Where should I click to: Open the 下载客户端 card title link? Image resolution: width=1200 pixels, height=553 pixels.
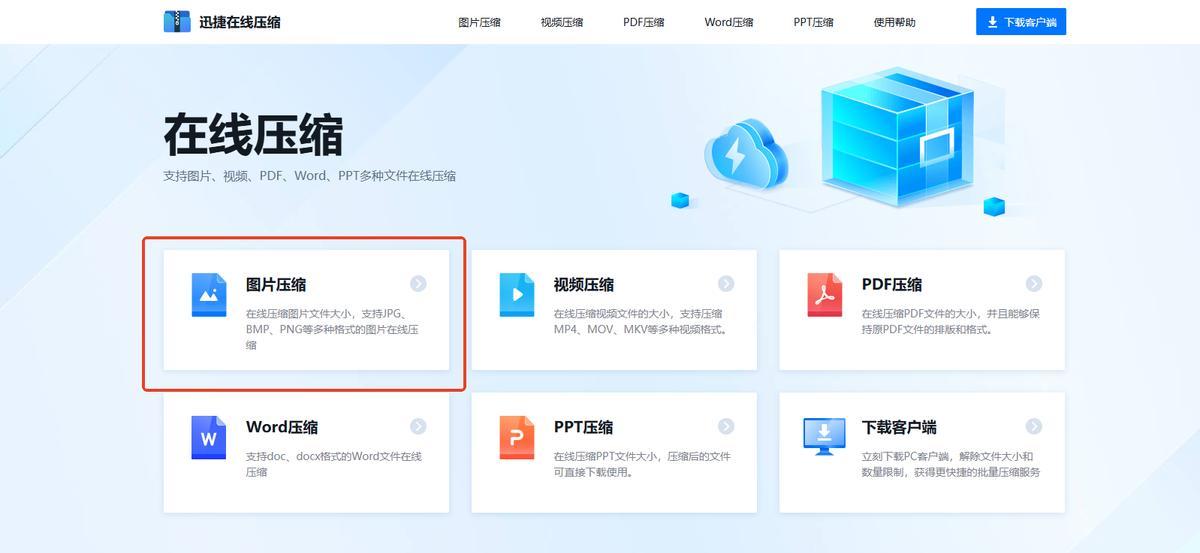click(x=899, y=427)
